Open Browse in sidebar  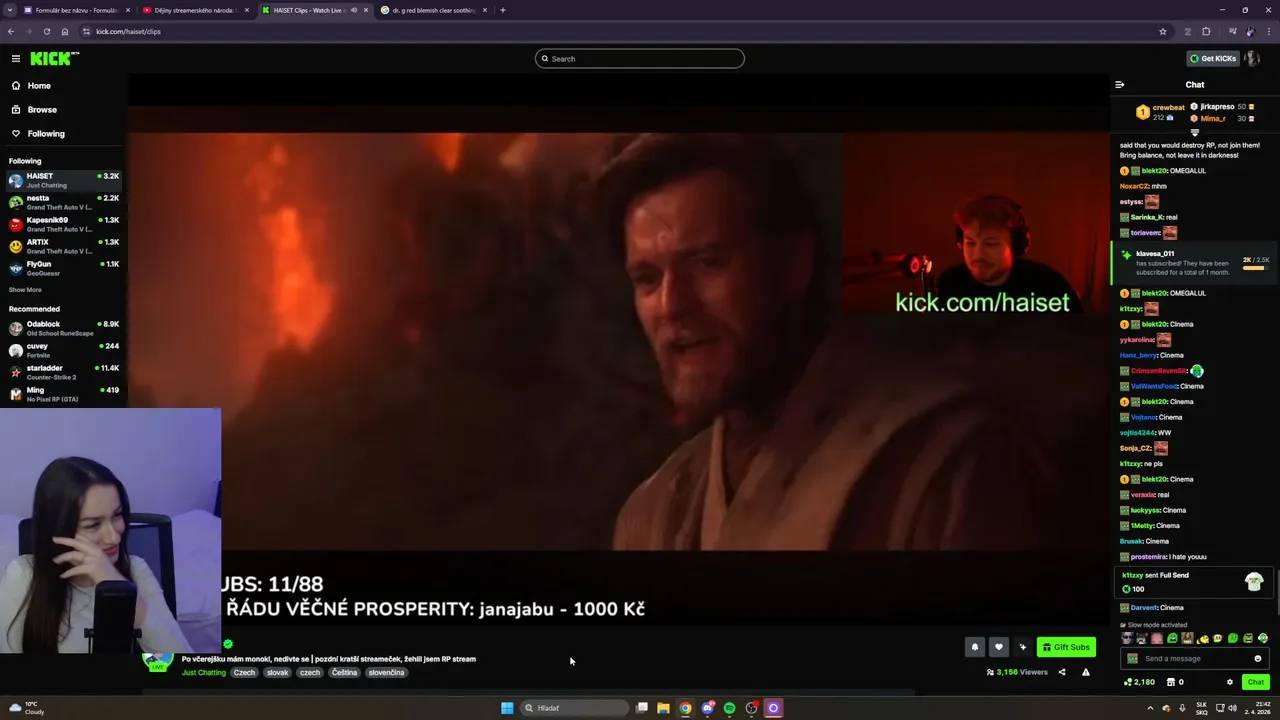point(42,110)
